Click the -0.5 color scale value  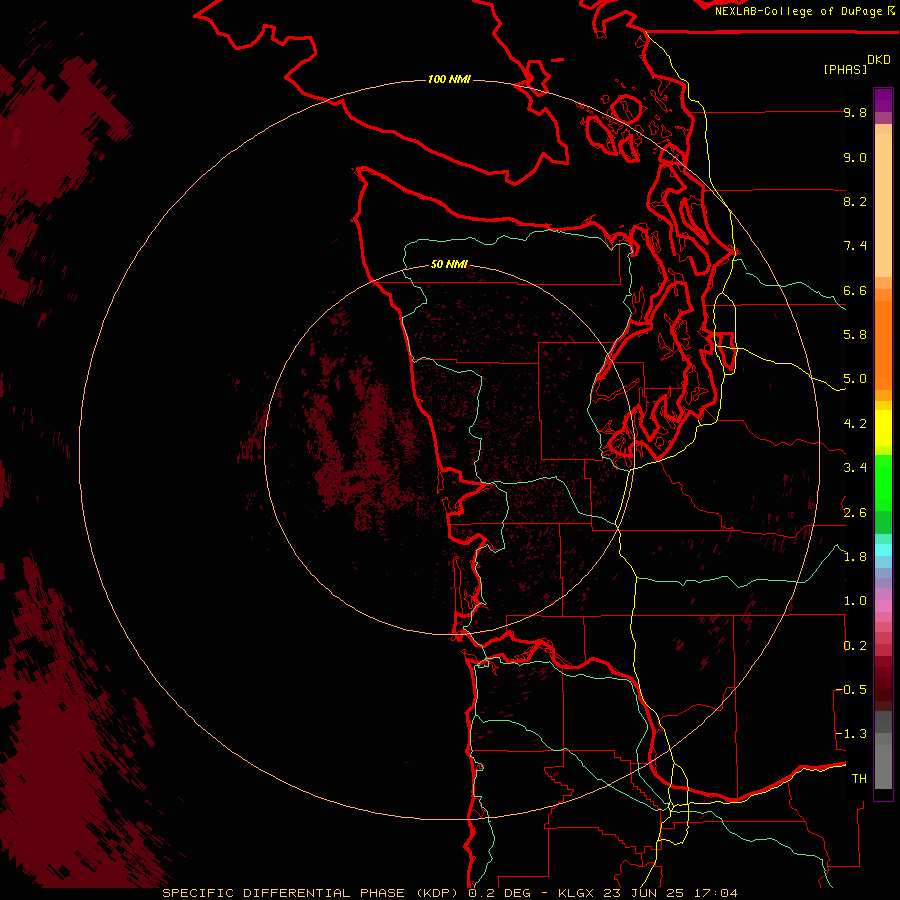pyautogui.click(x=851, y=690)
